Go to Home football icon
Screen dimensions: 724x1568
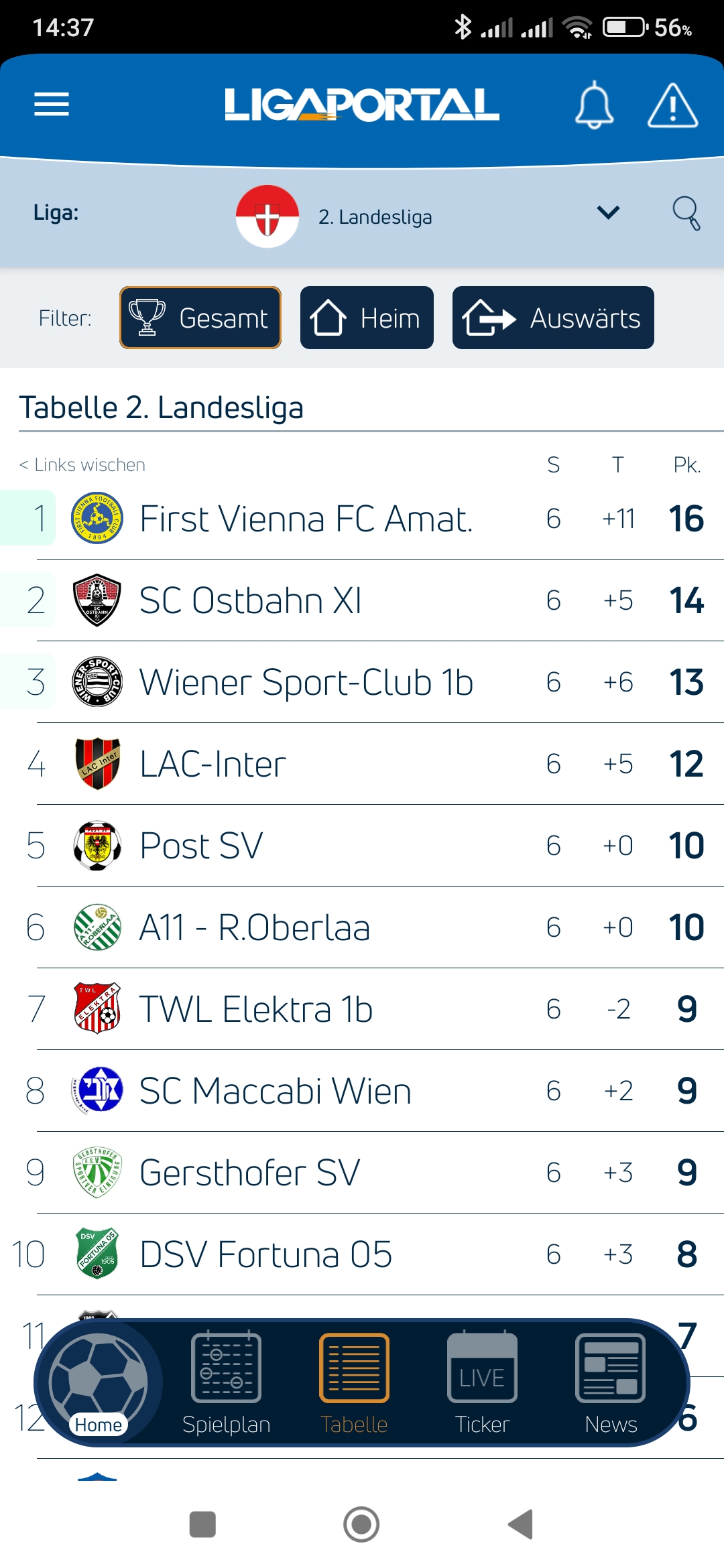[x=99, y=1383]
